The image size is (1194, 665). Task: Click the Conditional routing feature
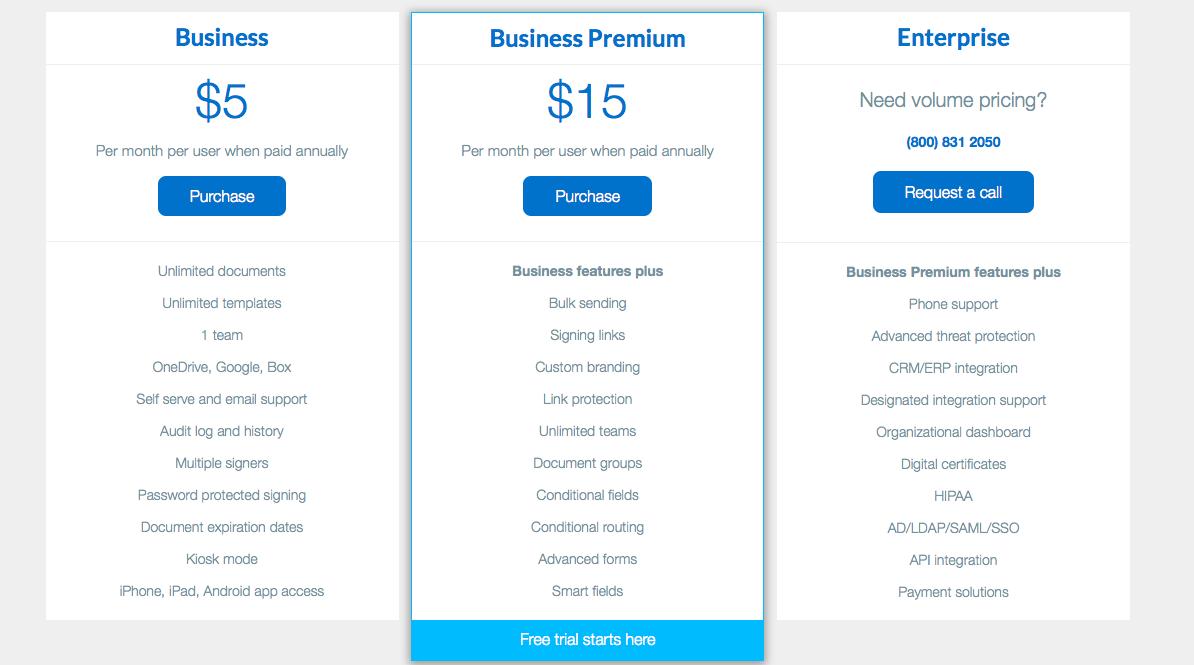pos(587,527)
